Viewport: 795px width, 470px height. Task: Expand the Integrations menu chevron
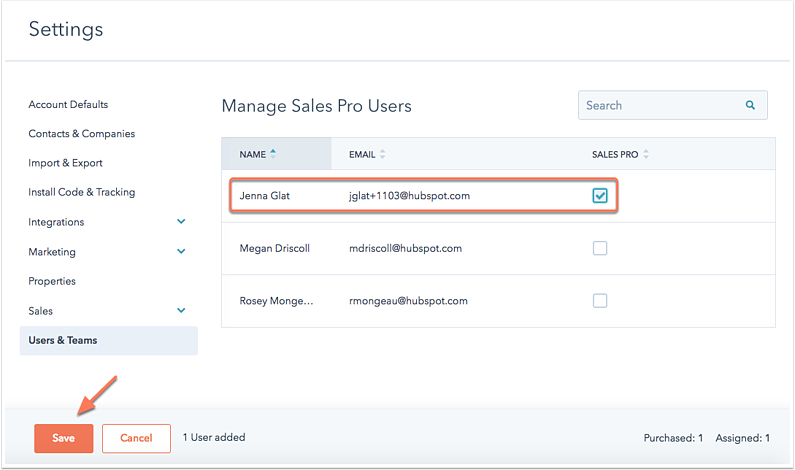(x=181, y=222)
